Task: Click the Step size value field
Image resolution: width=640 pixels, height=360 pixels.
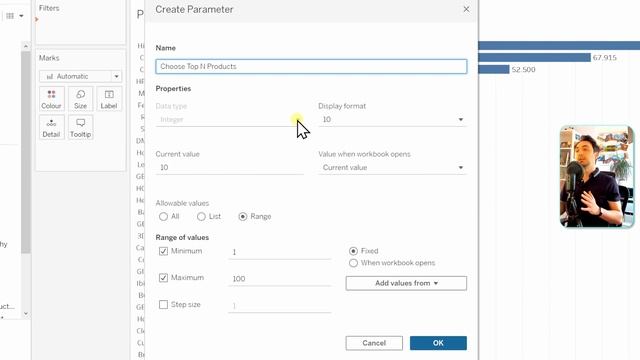Action: (x=280, y=306)
